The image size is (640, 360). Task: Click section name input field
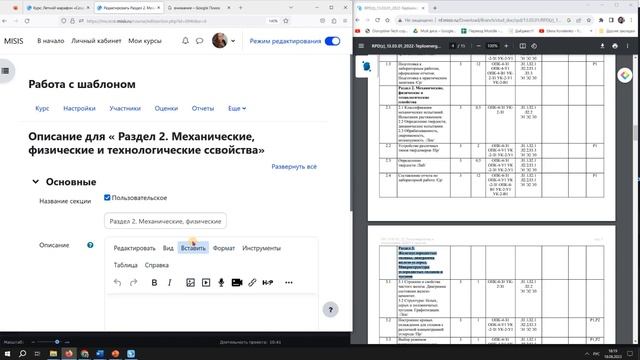165,221
